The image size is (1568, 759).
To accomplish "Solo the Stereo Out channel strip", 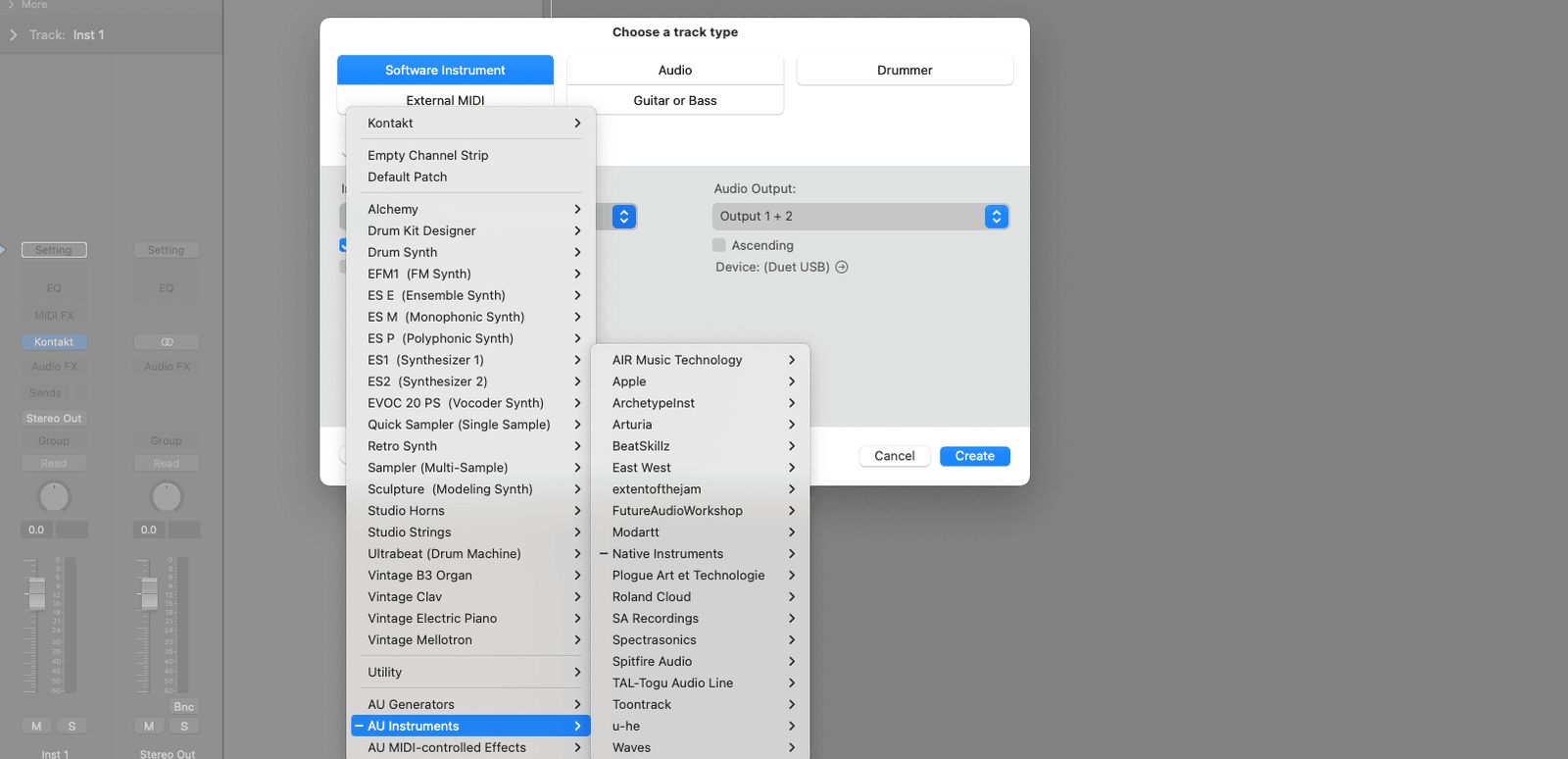I will click(x=184, y=727).
